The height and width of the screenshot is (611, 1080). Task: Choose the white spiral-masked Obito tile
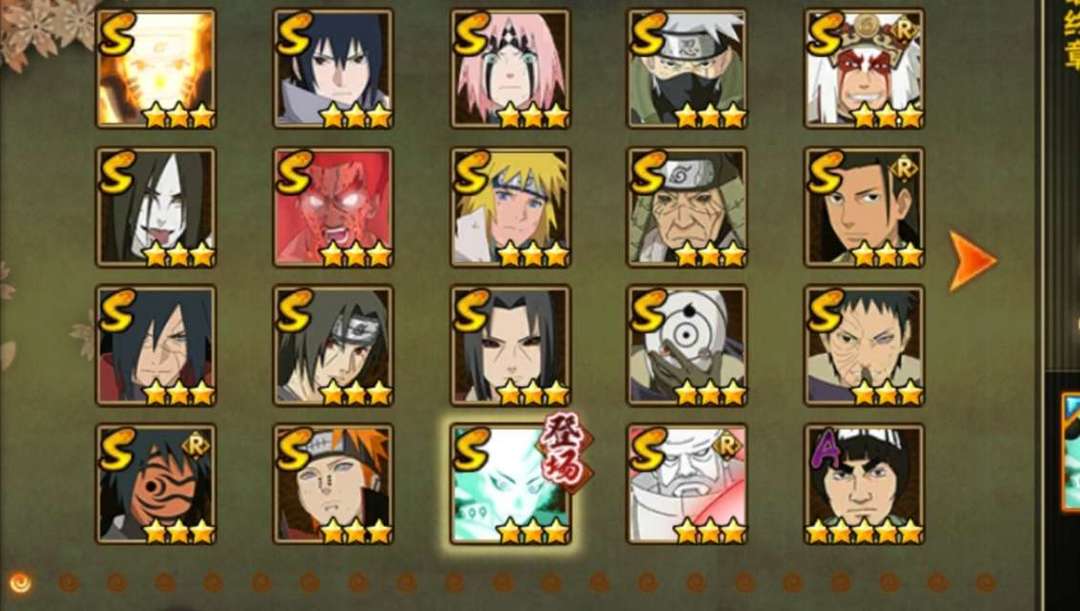687,345
